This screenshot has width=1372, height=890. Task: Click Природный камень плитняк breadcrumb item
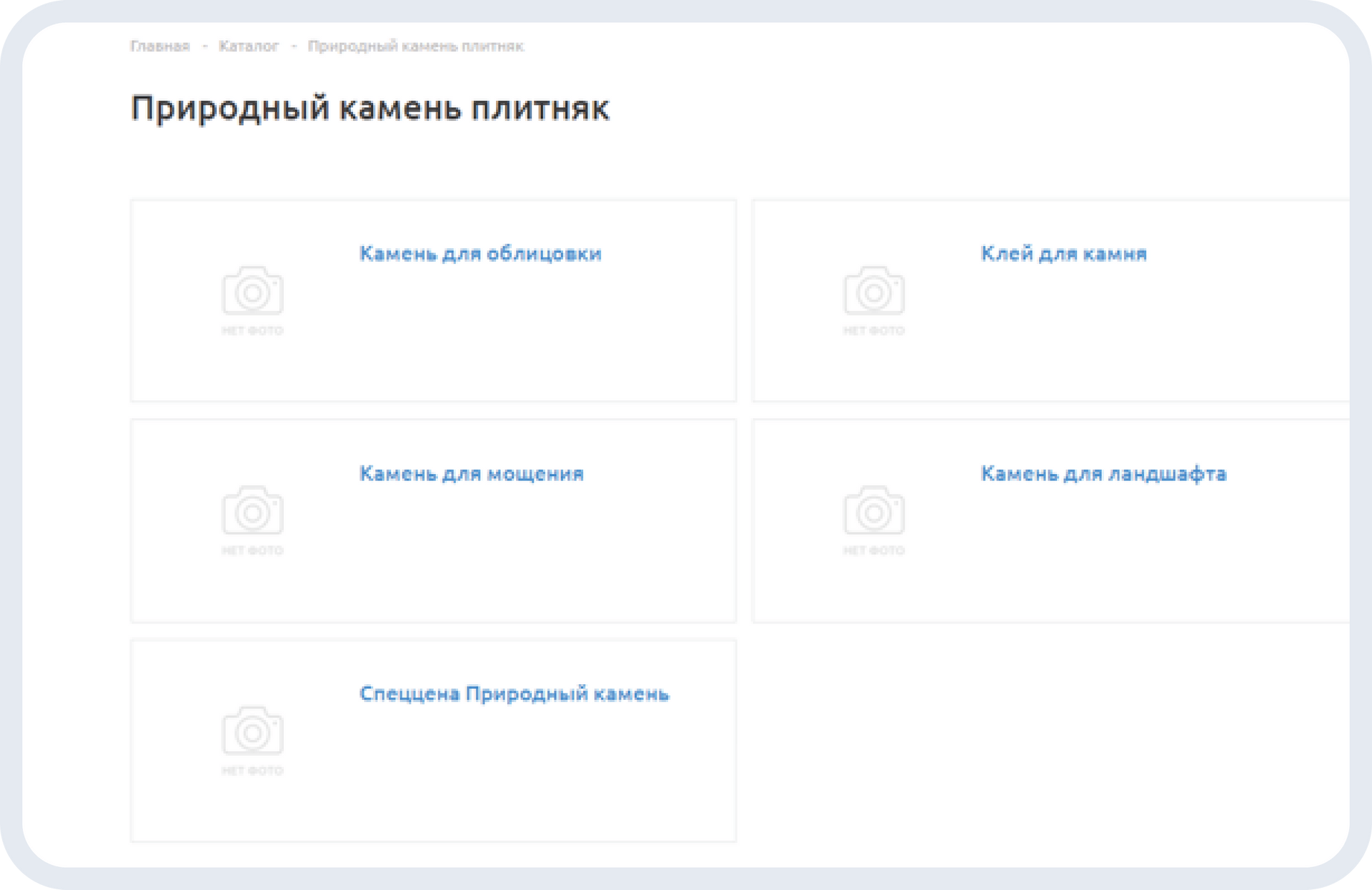pyautogui.click(x=416, y=46)
